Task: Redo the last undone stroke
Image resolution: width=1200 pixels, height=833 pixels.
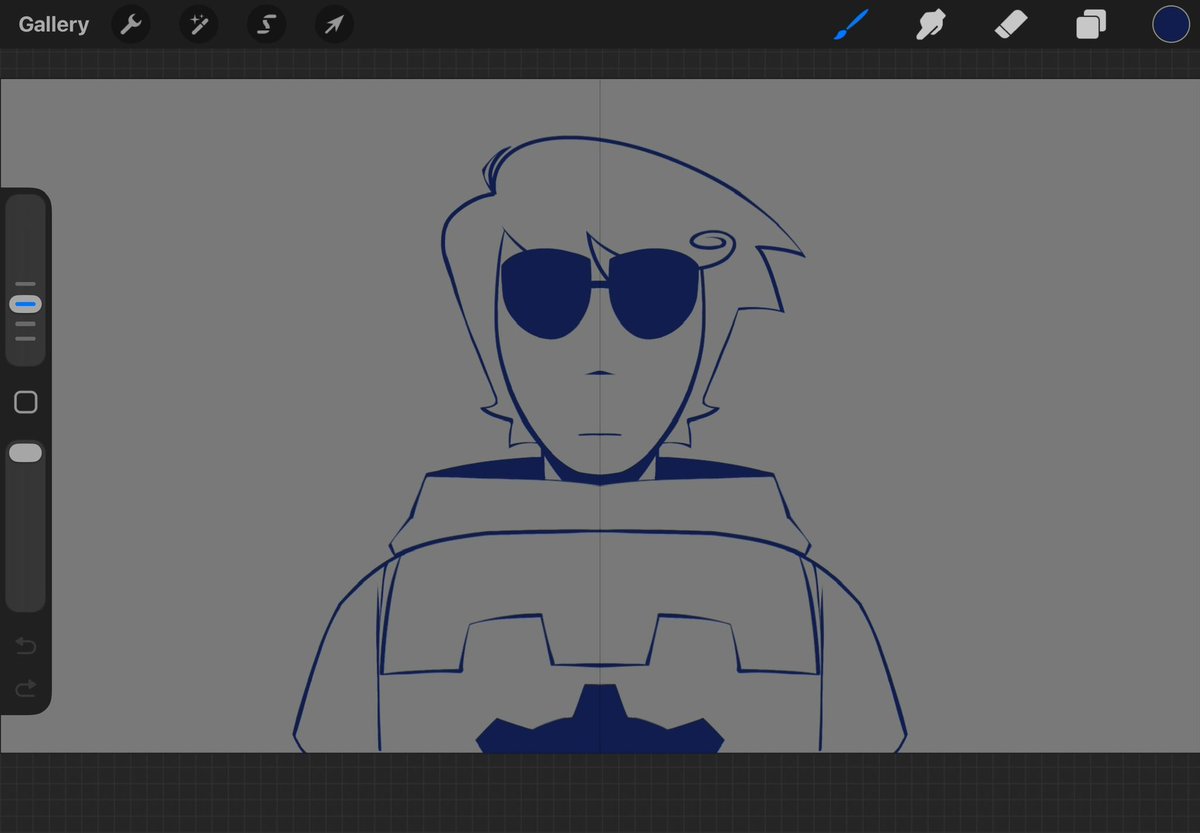Action: pyautogui.click(x=26, y=687)
